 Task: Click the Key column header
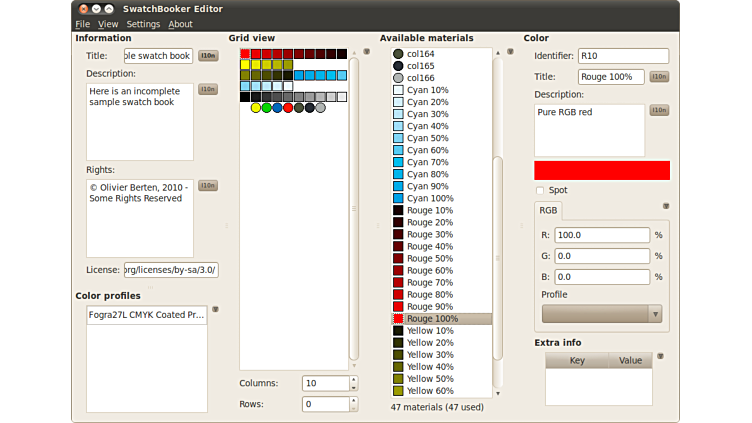[577, 361]
